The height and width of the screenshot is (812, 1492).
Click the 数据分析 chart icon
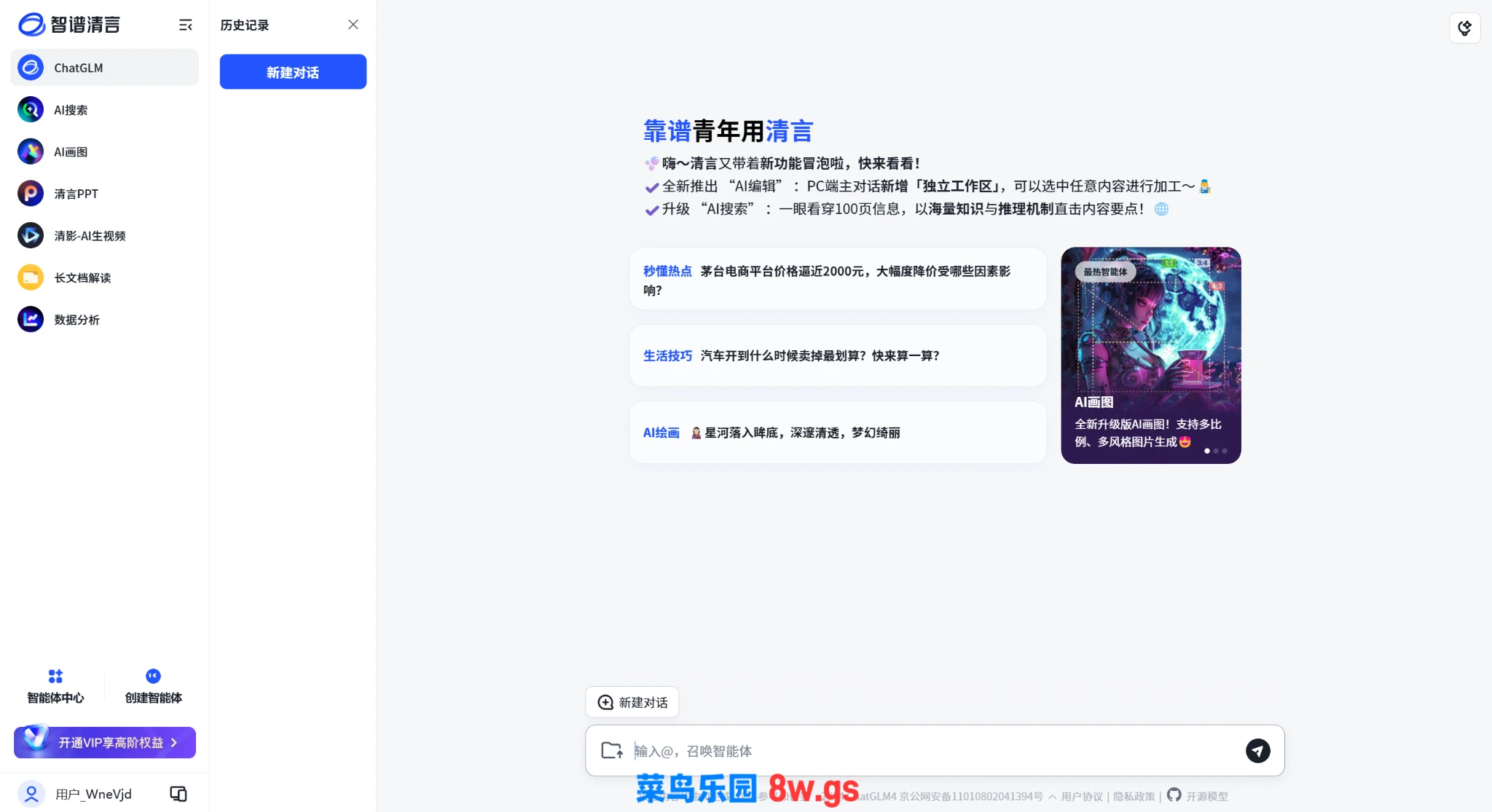coord(31,320)
